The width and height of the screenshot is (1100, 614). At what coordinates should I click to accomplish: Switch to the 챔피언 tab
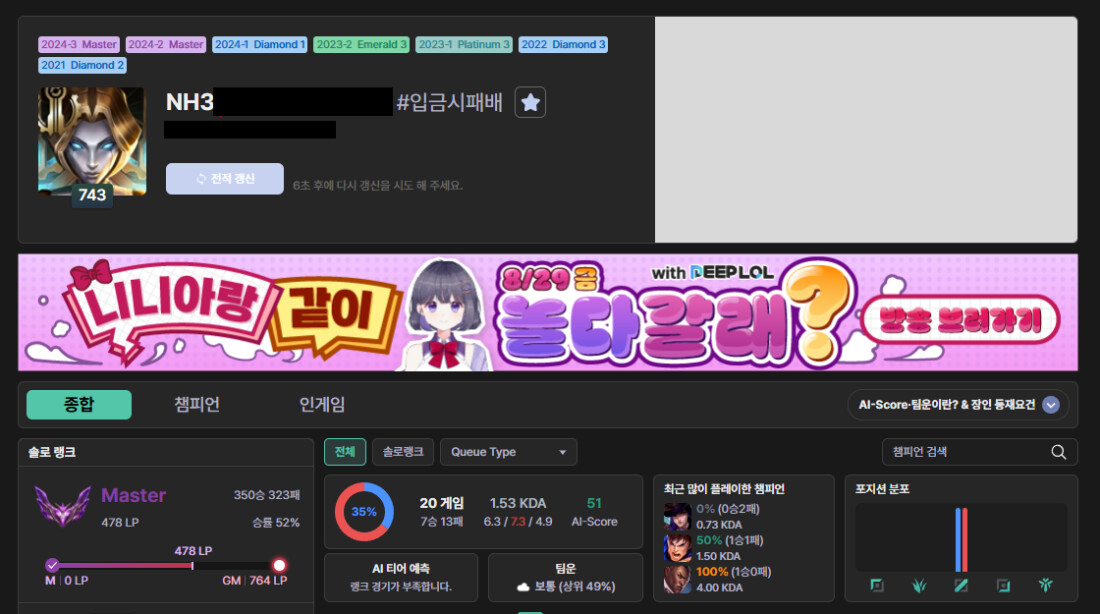point(197,405)
